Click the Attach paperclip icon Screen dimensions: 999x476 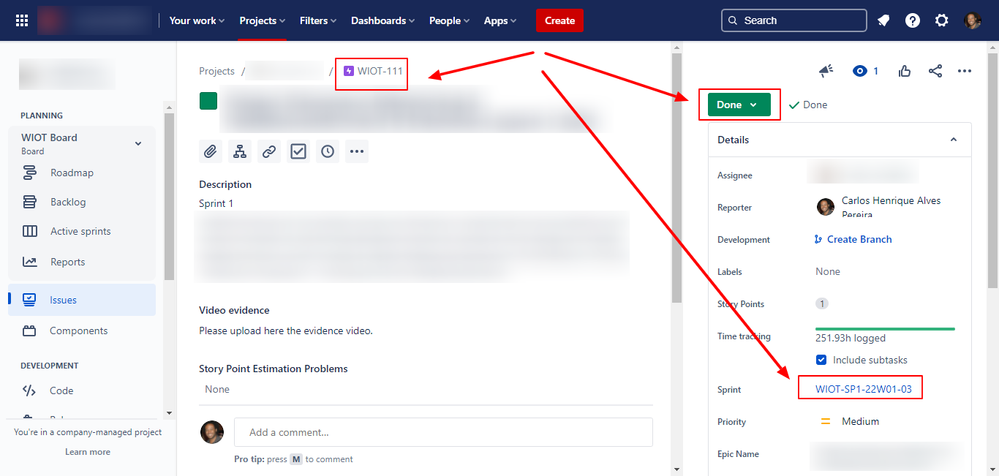coord(210,152)
